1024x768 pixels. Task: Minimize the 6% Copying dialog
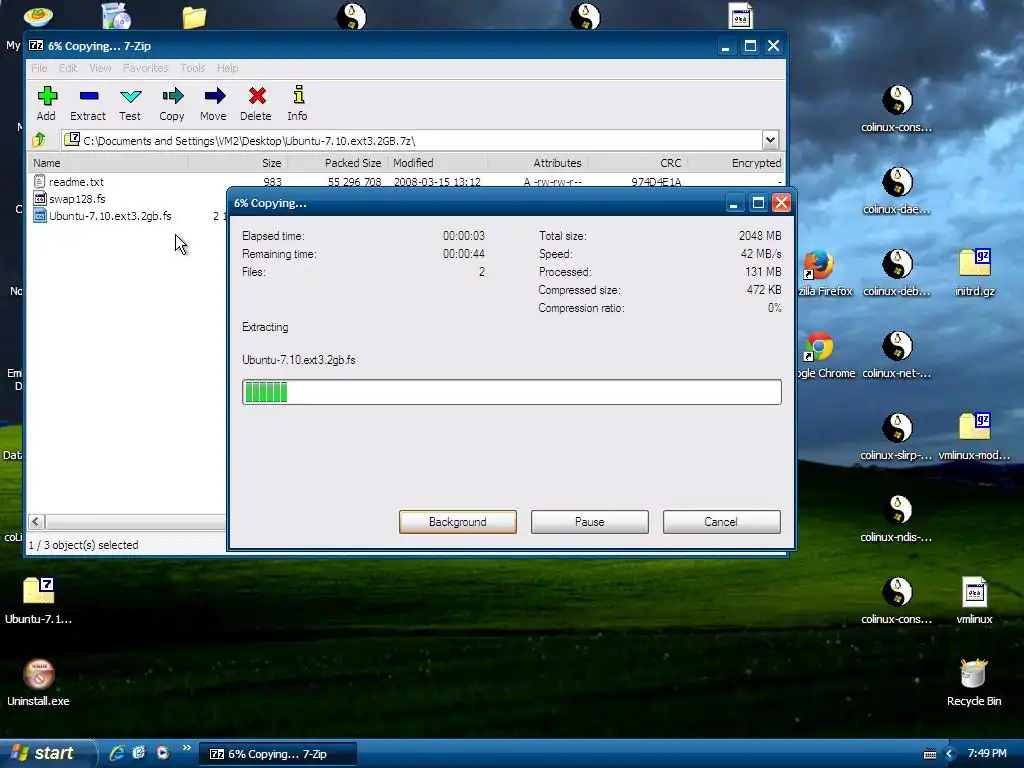[x=734, y=203]
